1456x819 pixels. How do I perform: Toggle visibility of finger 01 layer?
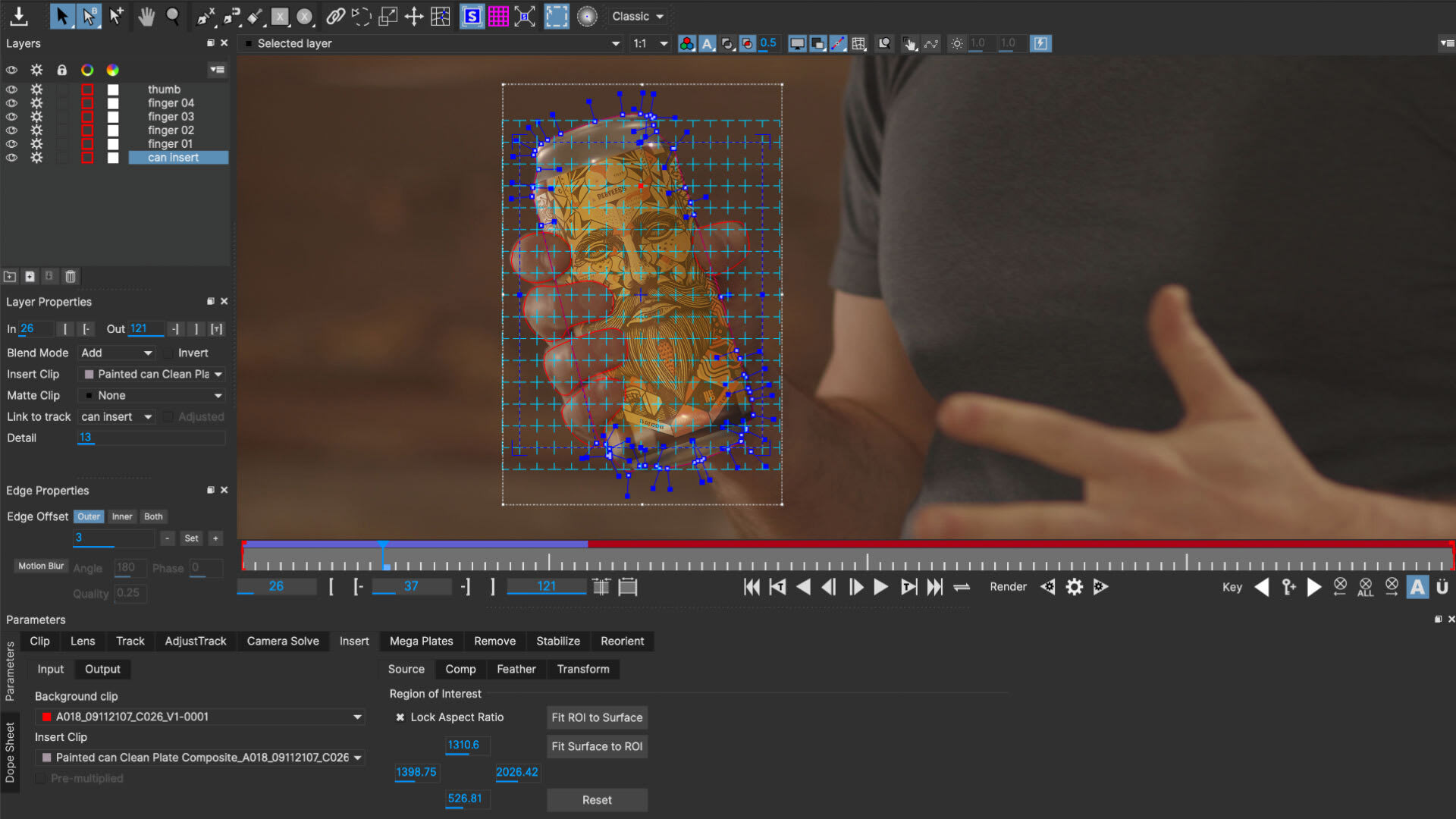(x=11, y=143)
